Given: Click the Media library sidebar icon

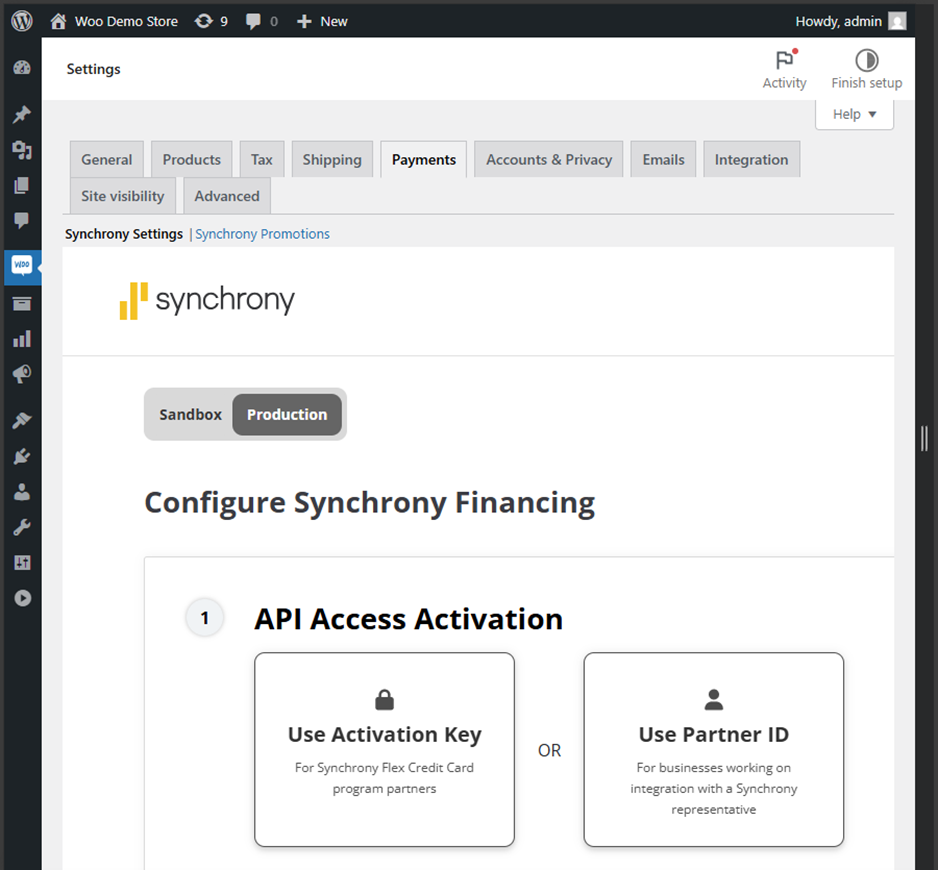Looking at the screenshot, I should pyautogui.click(x=21, y=150).
